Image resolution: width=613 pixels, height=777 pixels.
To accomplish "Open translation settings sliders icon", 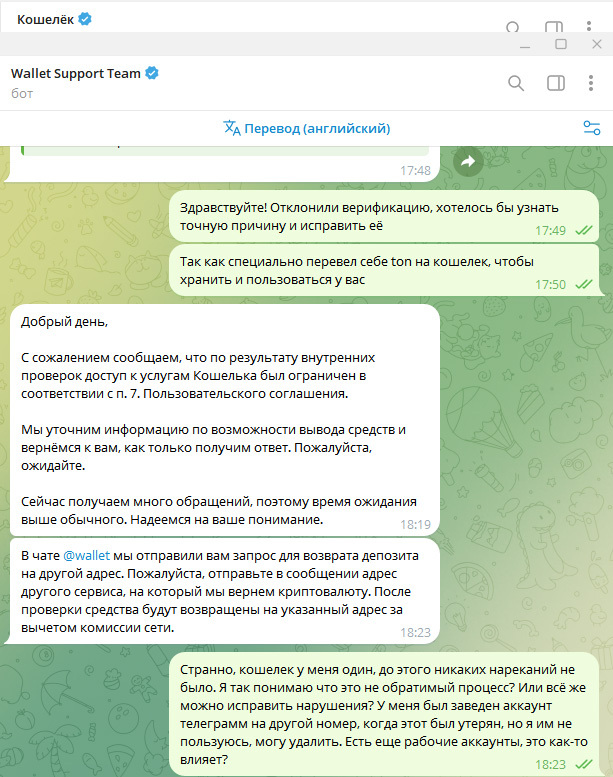I will [592, 128].
